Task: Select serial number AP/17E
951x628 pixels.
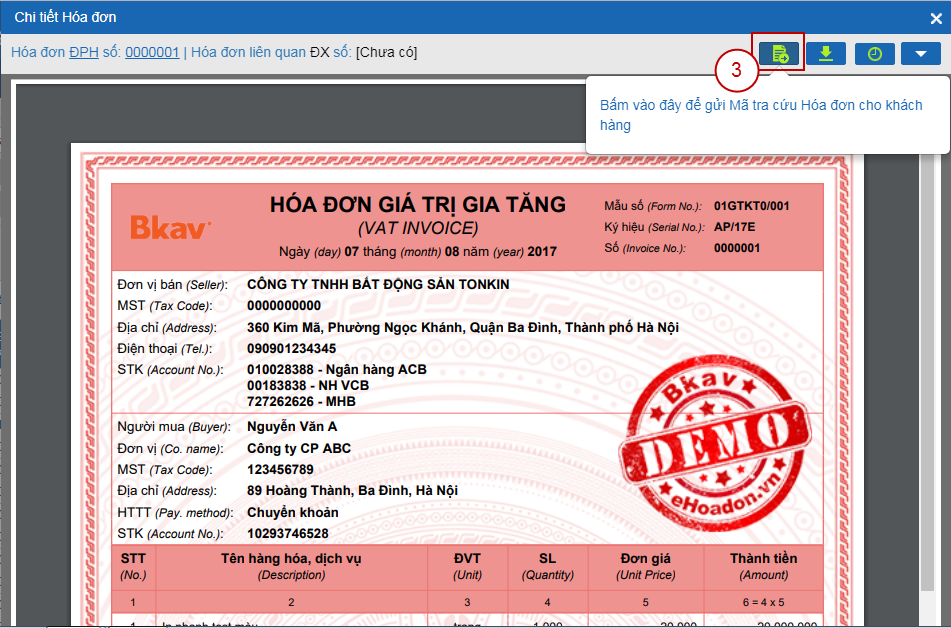Action: pyautogui.click(x=734, y=227)
